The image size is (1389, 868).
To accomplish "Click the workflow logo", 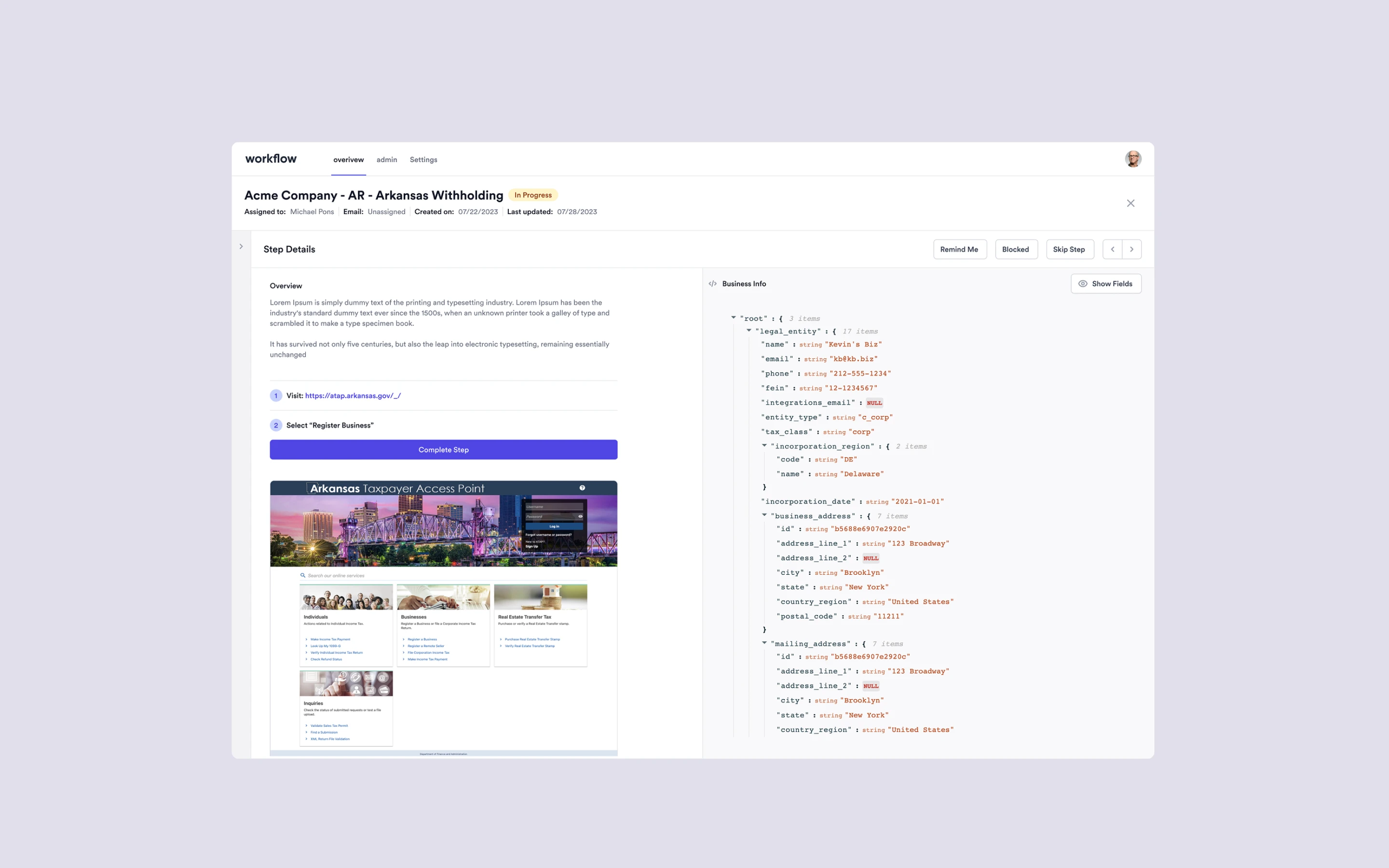I will (x=271, y=159).
